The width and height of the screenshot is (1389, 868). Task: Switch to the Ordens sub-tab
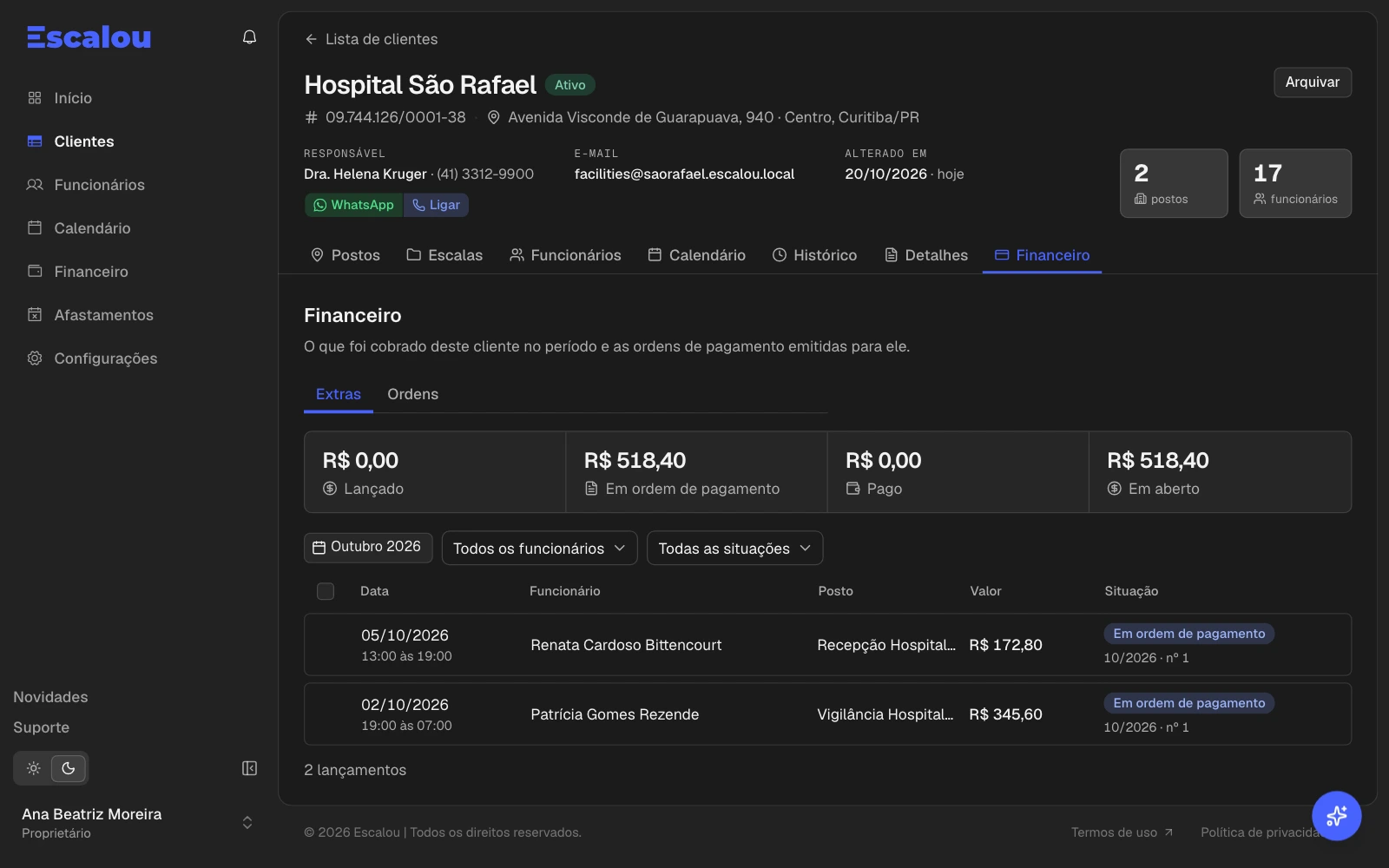coord(412,394)
